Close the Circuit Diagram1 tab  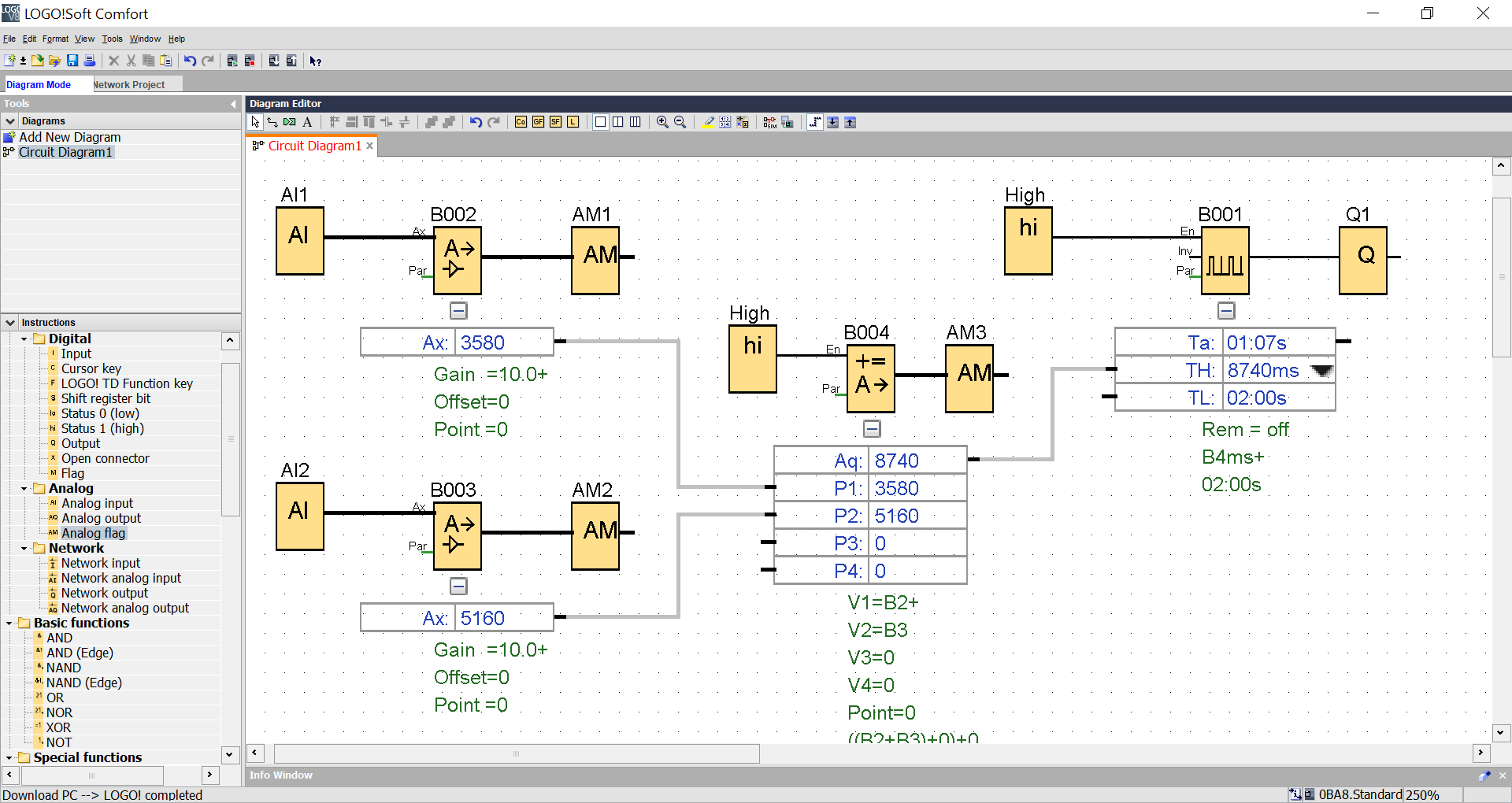point(369,146)
